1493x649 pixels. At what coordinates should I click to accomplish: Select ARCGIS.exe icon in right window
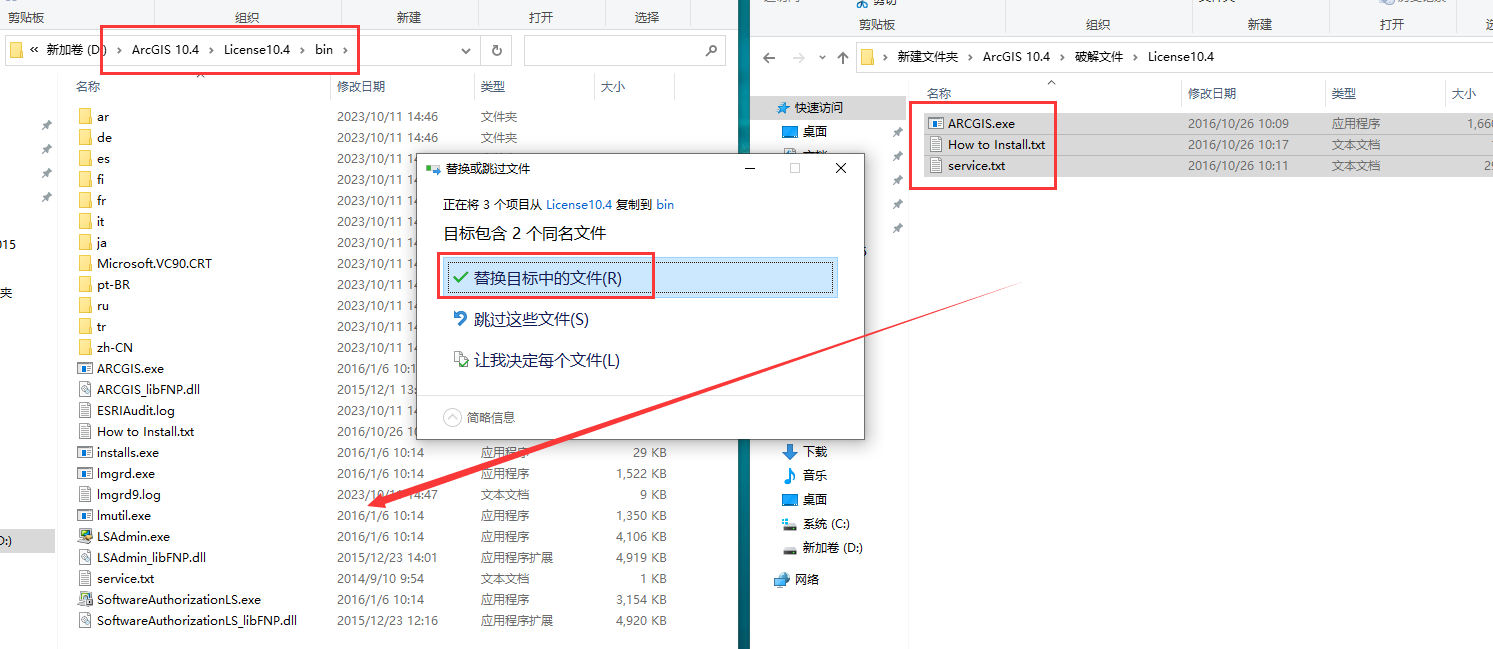click(x=936, y=124)
